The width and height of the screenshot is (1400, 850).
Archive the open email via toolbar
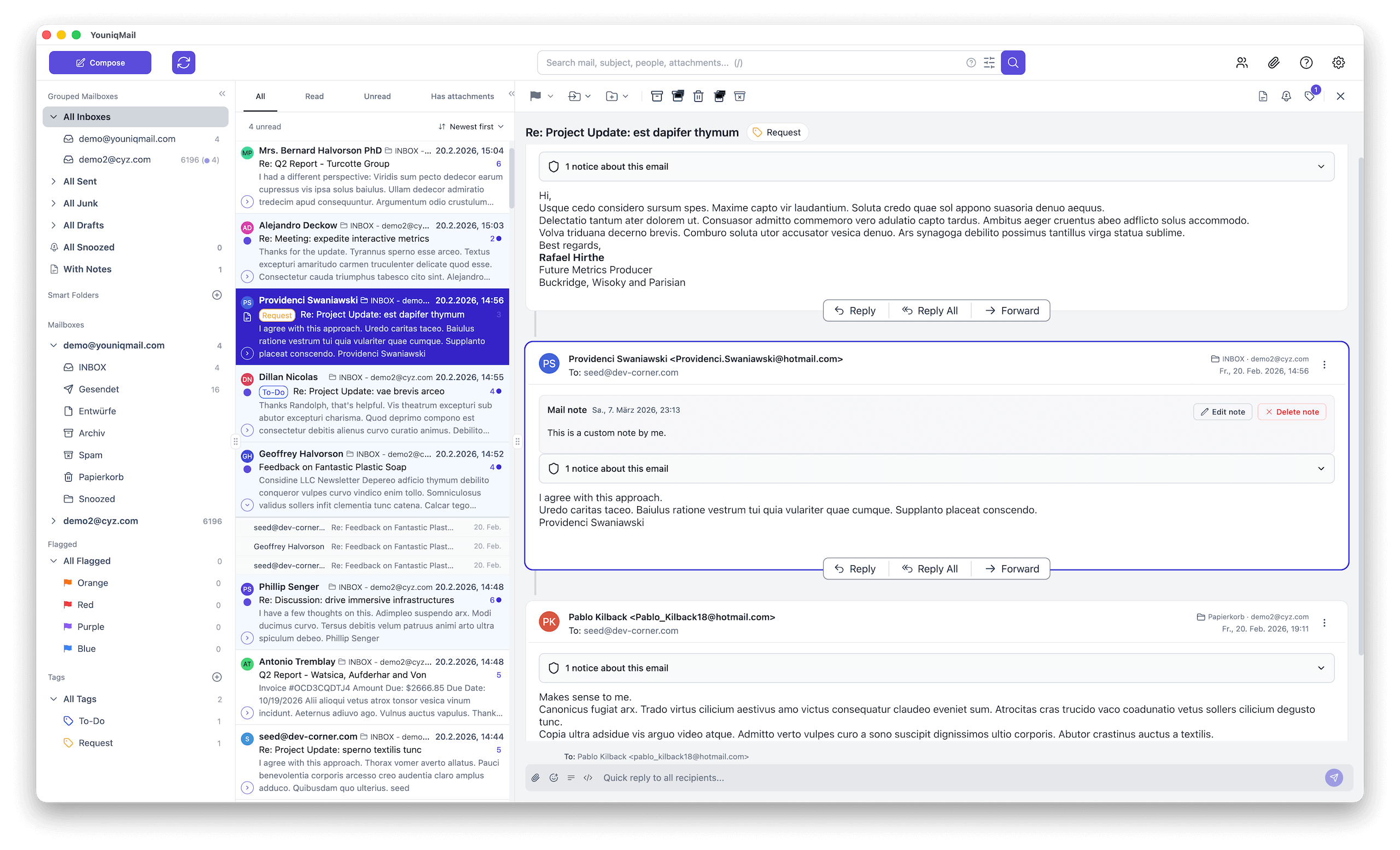click(657, 96)
